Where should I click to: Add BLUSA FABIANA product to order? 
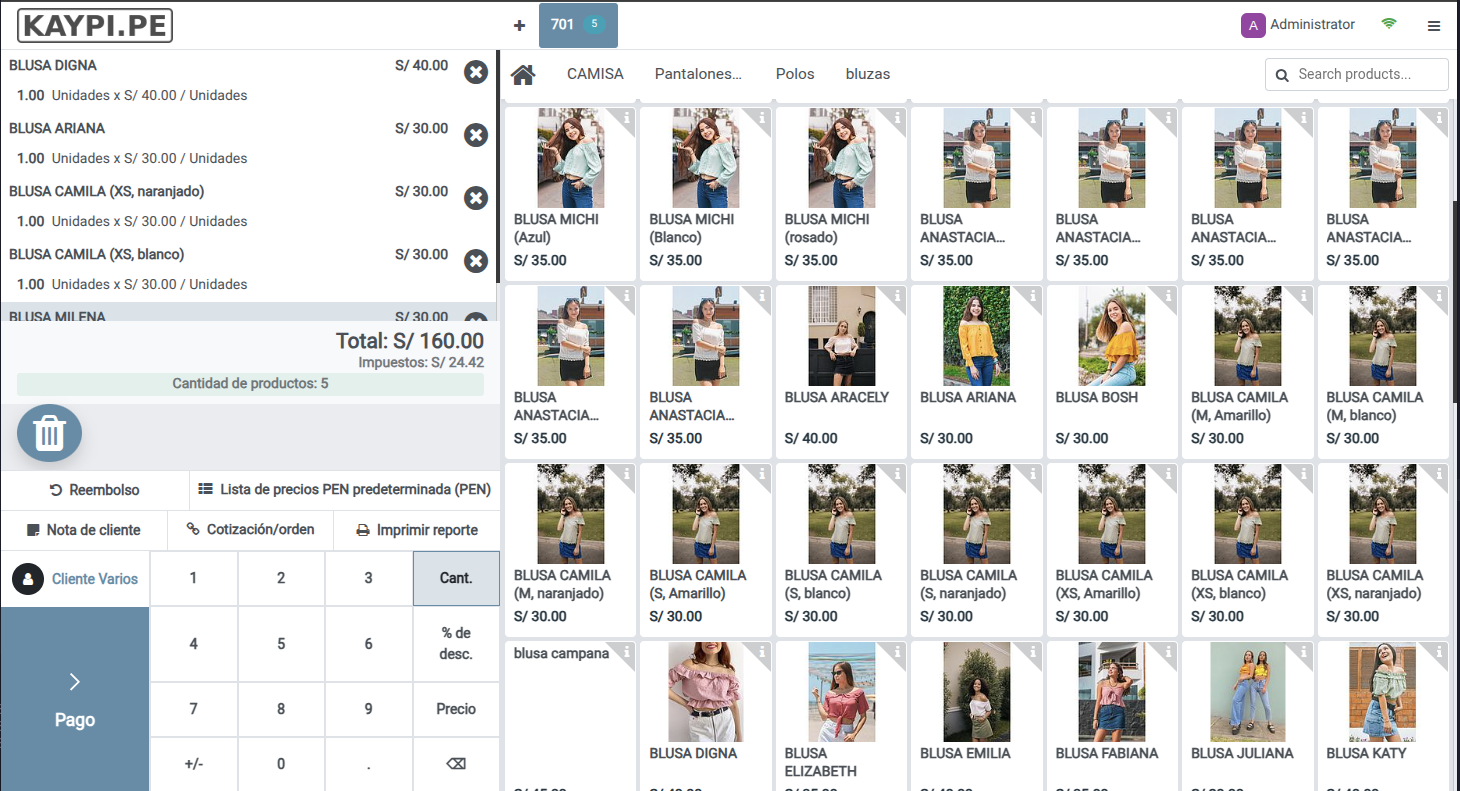click(x=1112, y=715)
